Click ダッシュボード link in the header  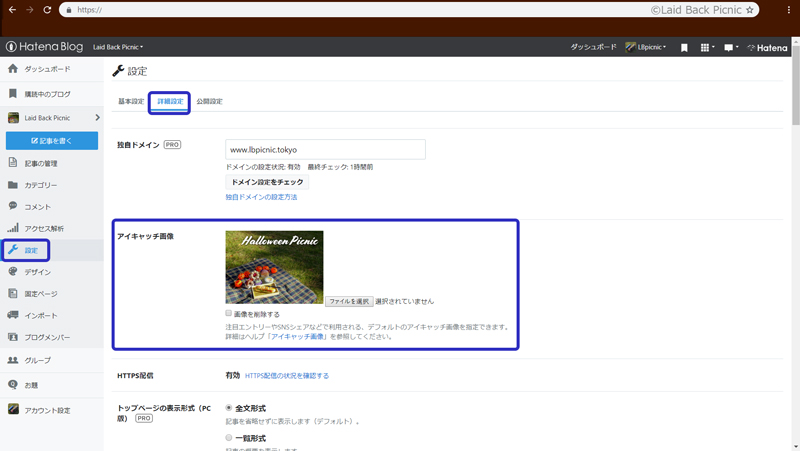(x=593, y=47)
